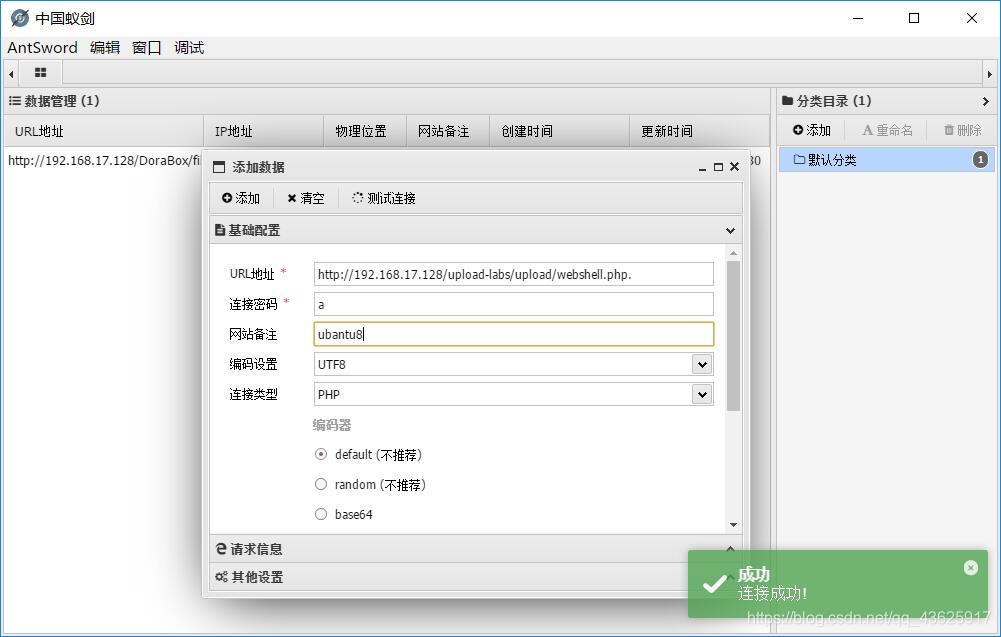Image resolution: width=1001 pixels, height=637 pixels.
Task: Click the 清空 button
Action: click(306, 199)
